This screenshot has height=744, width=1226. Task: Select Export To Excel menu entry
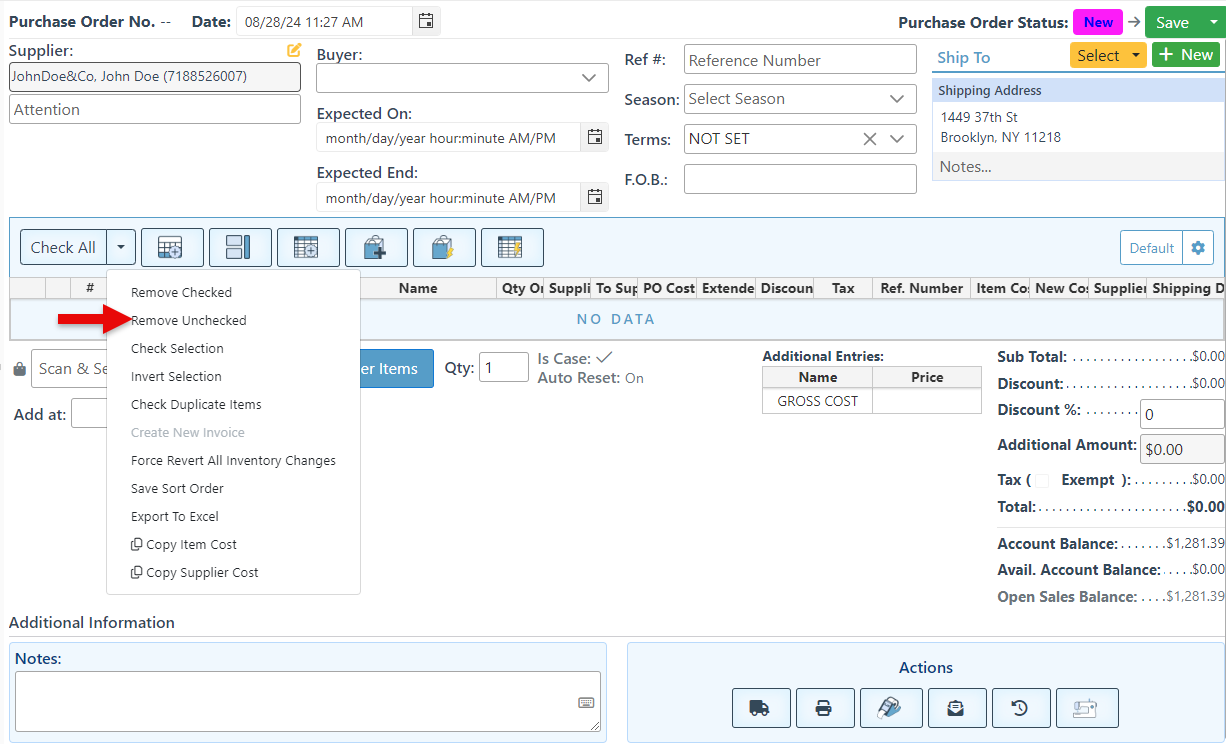tap(174, 517)
